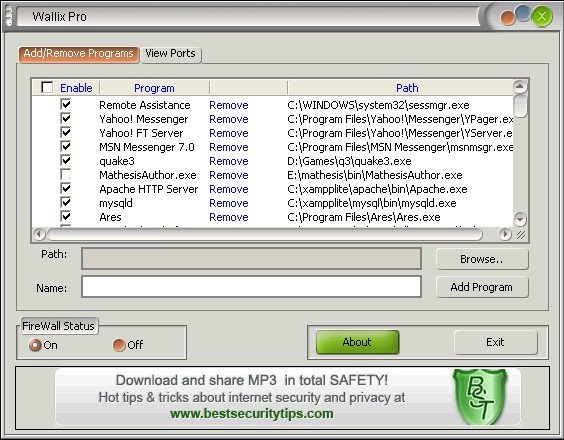The width and height of the screenshot is (564, 440).
Task: Click the vertical scrollbar thumb
Action: pyautogui.click(x=520, y=105)
